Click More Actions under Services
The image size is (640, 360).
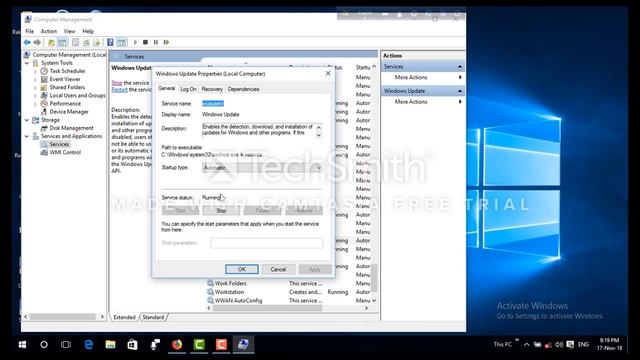point(411,78)
